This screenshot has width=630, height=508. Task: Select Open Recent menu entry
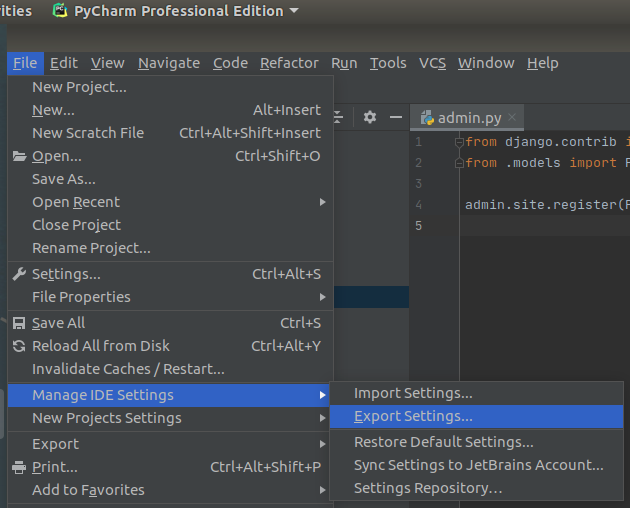coord(170,202)
